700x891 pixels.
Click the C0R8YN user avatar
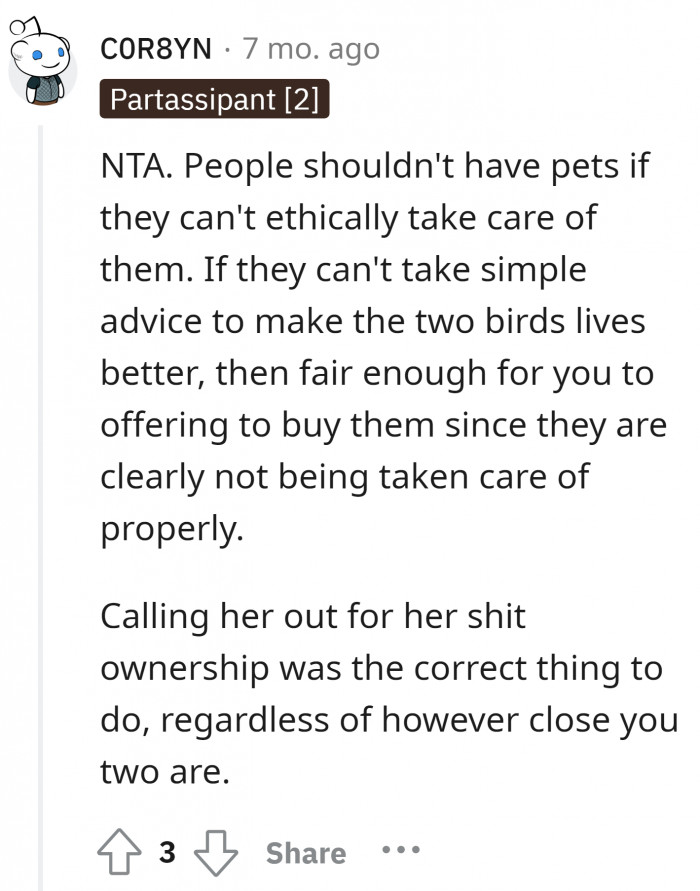point(42,67)
